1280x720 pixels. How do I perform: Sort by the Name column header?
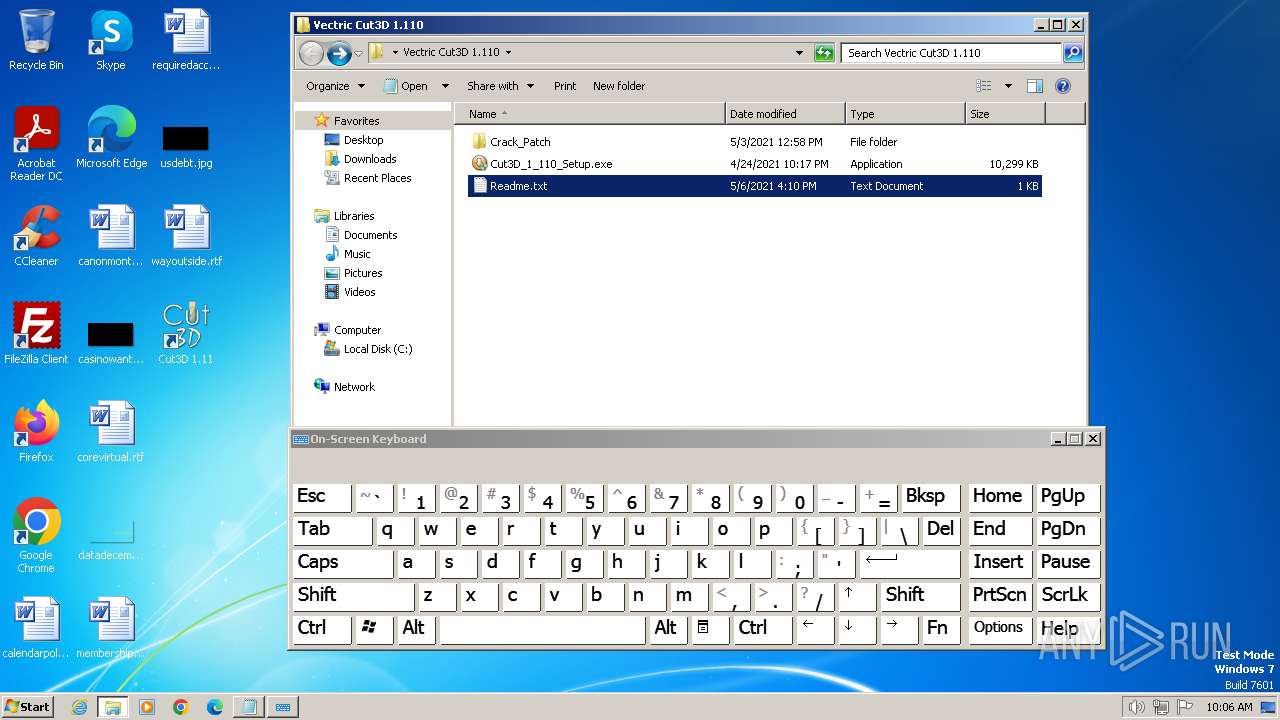click(x=590, y=114)
